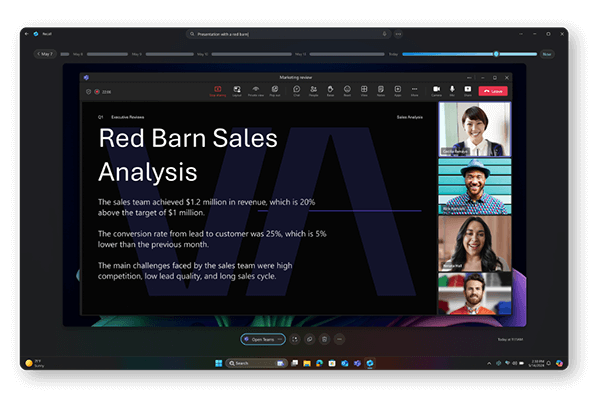This screenshot has width=600, height=409.
Task: Click the Open Teams button
Action: 258,339
